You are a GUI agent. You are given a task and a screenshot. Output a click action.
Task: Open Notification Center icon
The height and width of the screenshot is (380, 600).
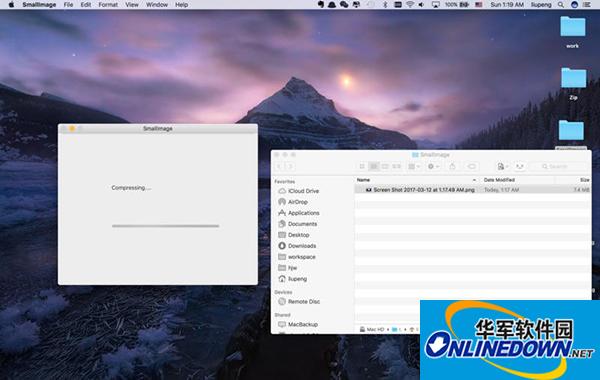(x=587, y=5)
